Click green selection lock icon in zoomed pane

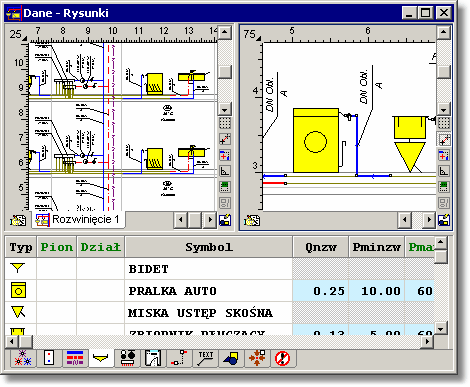[444, 187]
